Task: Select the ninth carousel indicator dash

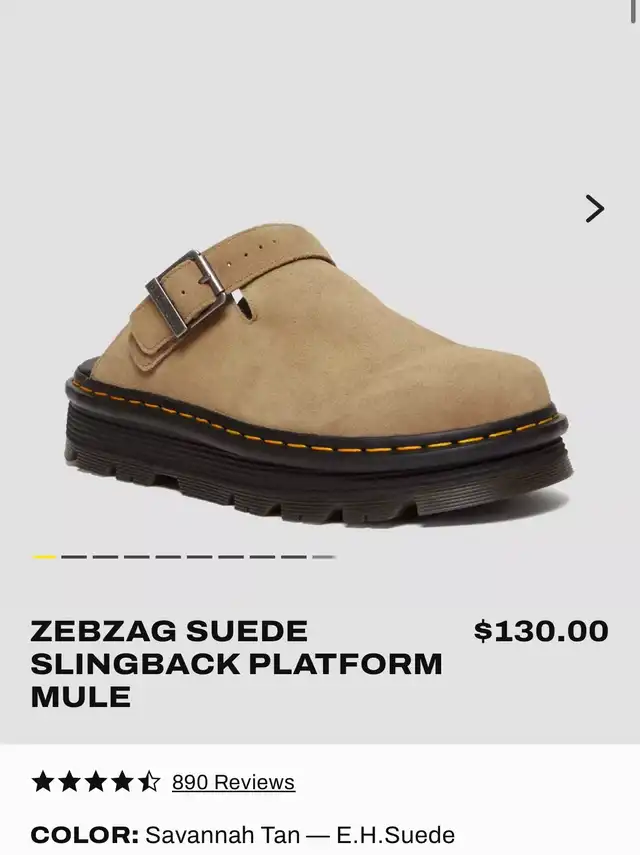Action: coord(294,557)
